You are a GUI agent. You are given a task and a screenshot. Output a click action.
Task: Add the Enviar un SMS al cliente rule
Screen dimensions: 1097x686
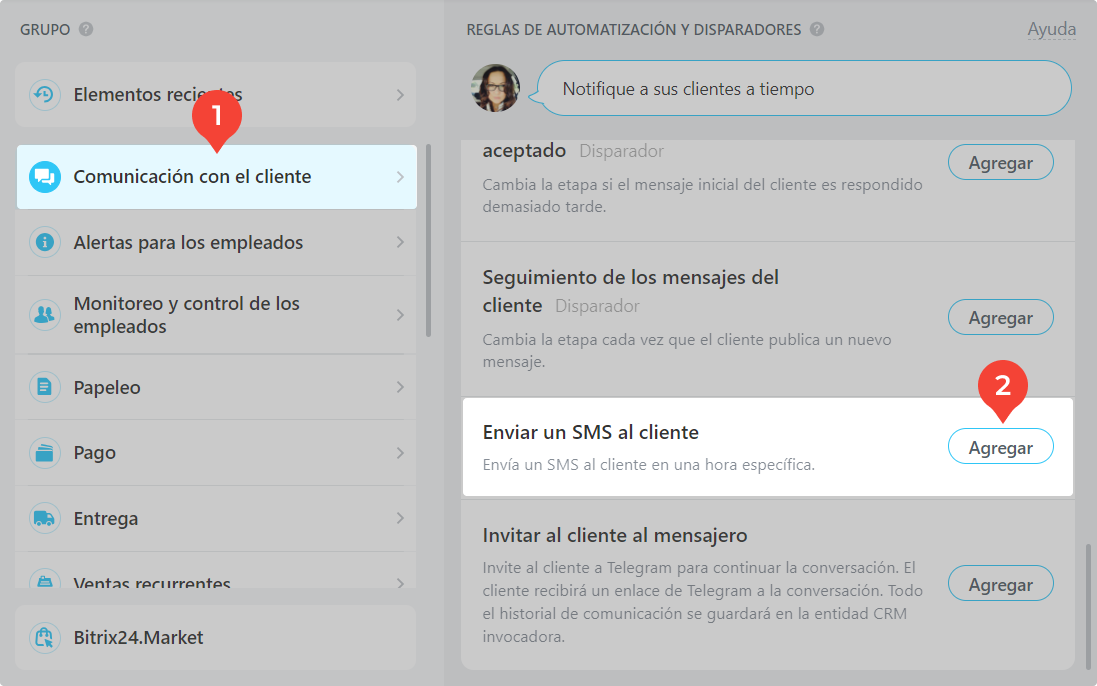[1000, 447]
